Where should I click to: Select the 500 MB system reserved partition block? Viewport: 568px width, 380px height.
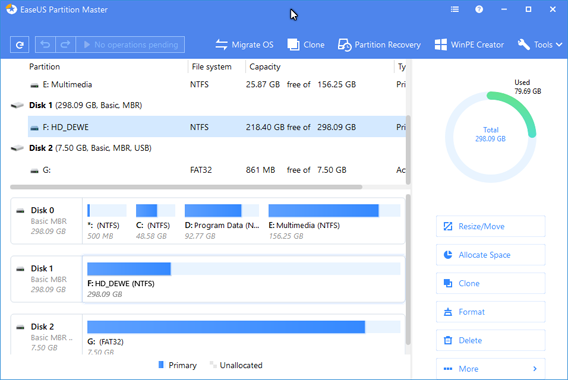[107, 221]
